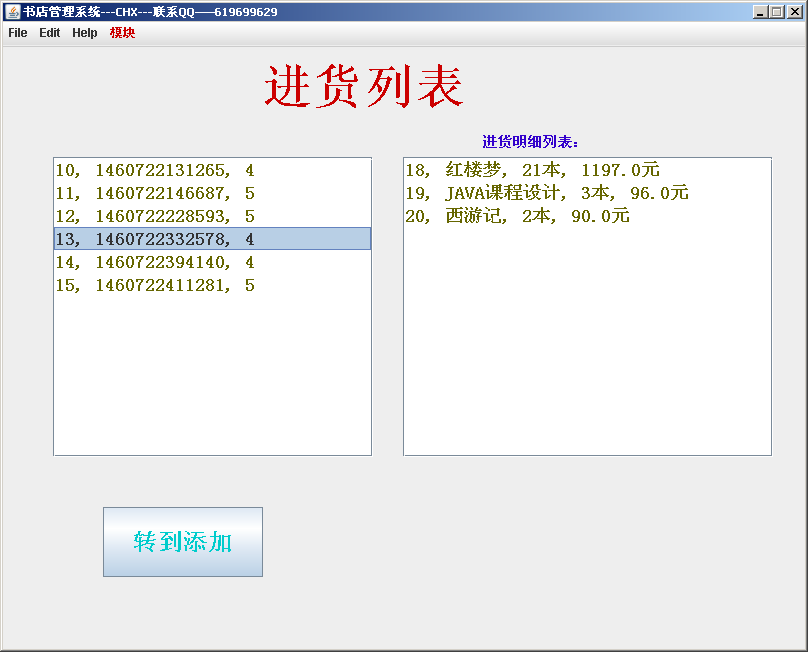Click the Java icon in the title bar

13,12
